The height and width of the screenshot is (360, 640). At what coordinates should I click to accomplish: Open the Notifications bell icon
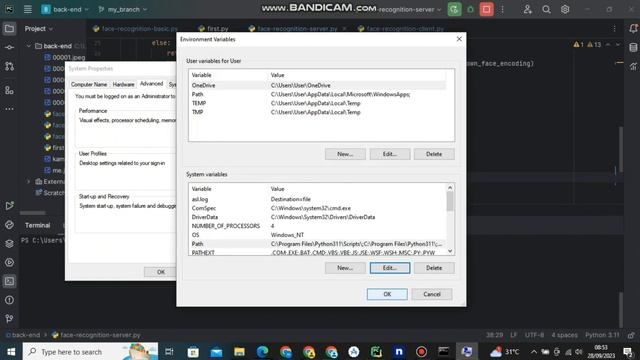[633, 29]
